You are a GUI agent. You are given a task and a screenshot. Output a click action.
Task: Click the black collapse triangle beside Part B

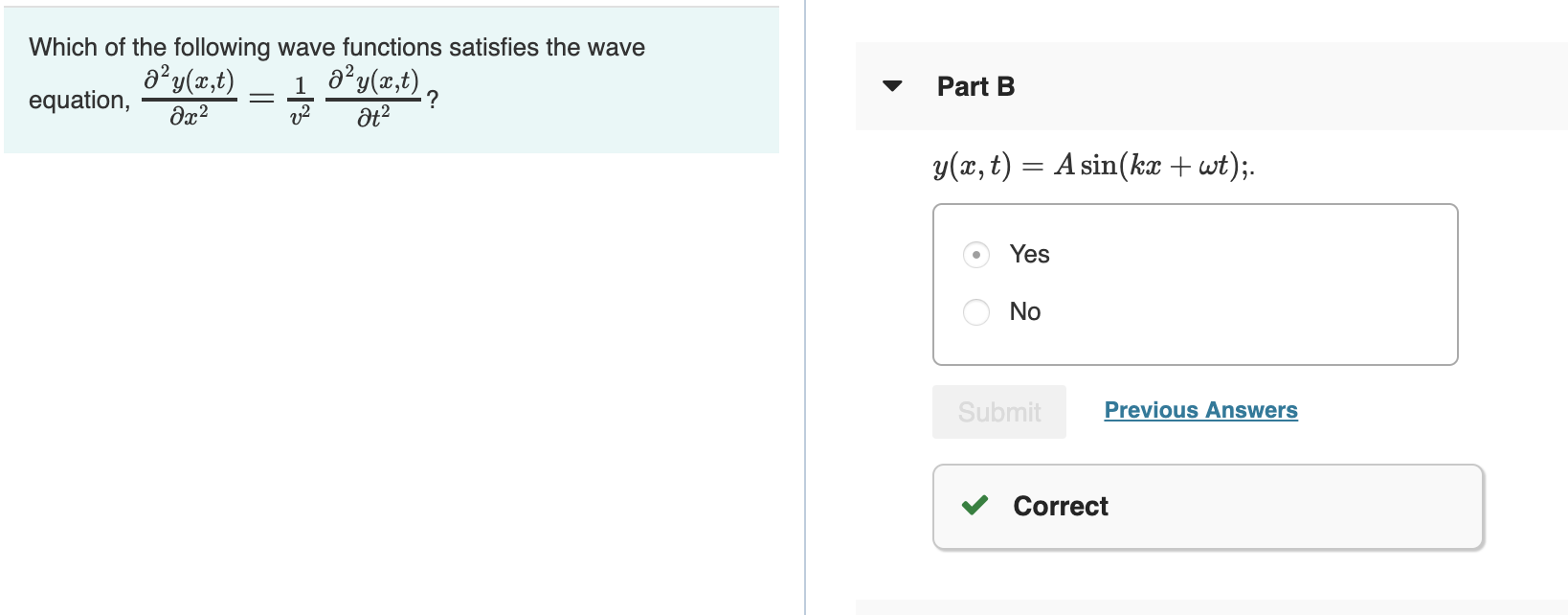pyautogui.click(x=892, y=86)
